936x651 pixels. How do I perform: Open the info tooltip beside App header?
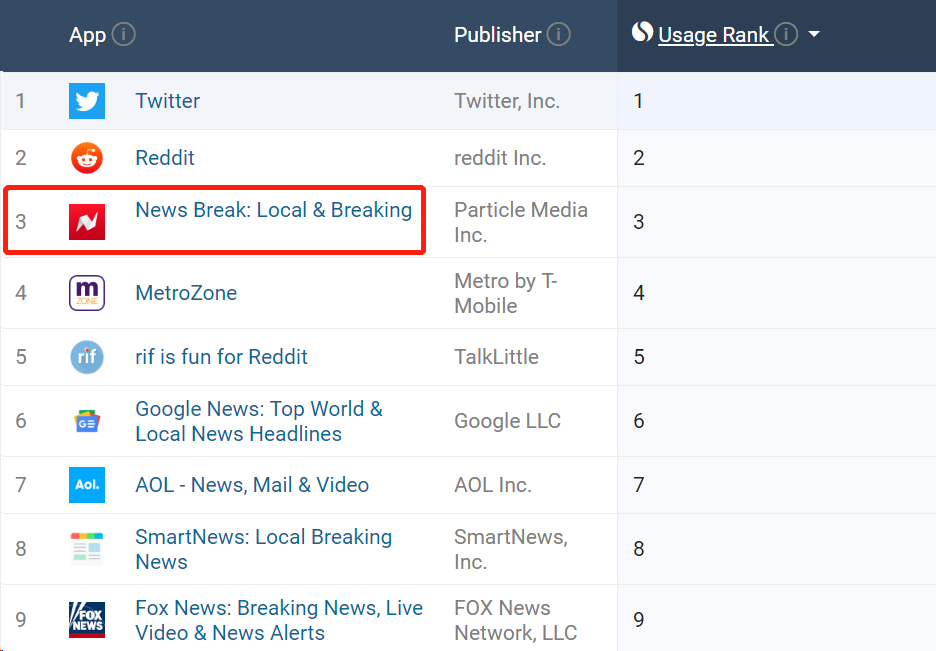124,34
